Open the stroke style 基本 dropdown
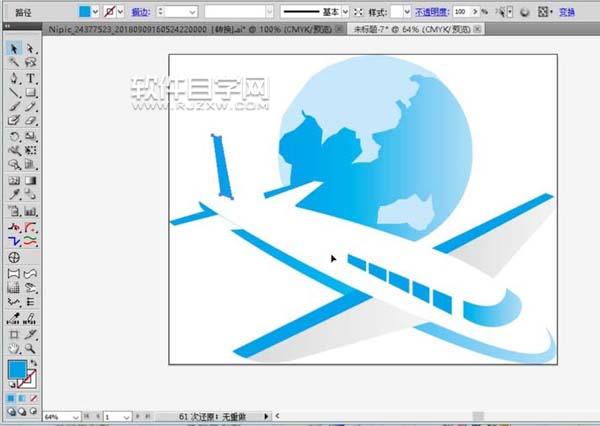 pos(345,12)
